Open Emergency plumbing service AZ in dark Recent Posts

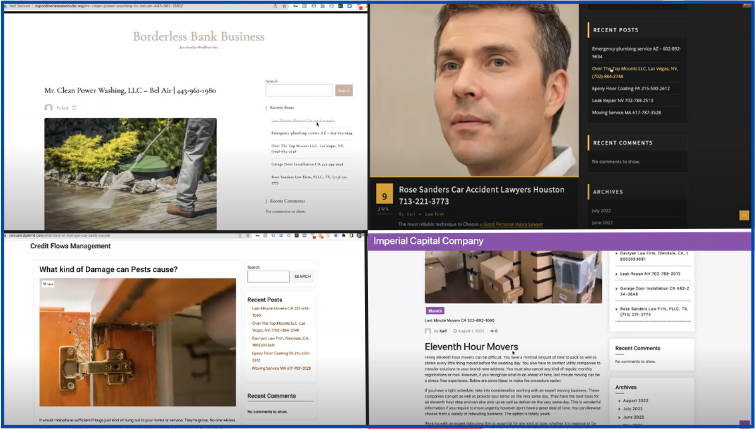(x=636, y=52)
